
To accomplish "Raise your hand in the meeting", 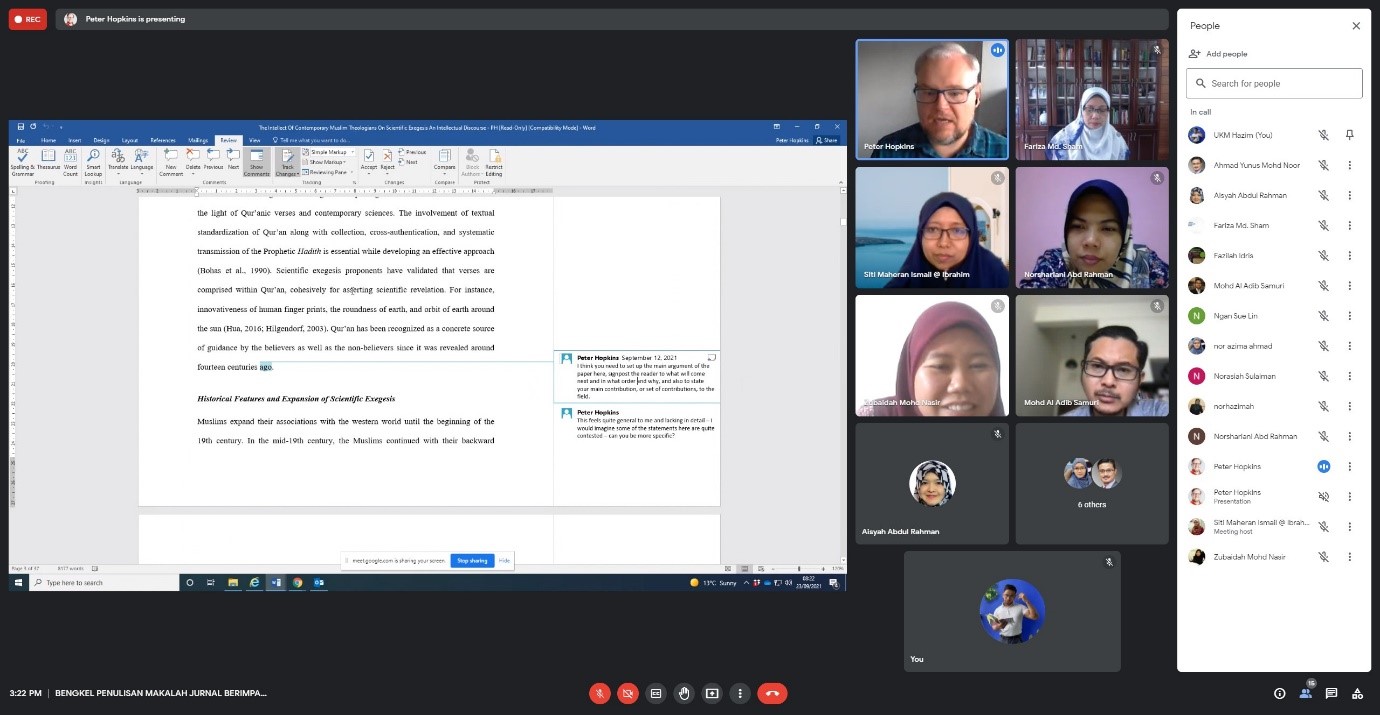I will tap(684, 693).
